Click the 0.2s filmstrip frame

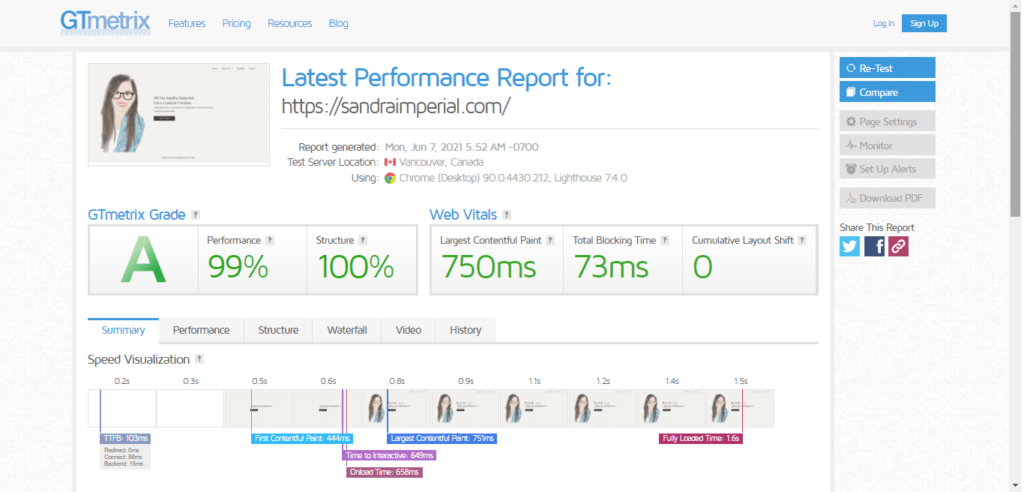pyautogui.click(x=121, y=408)
